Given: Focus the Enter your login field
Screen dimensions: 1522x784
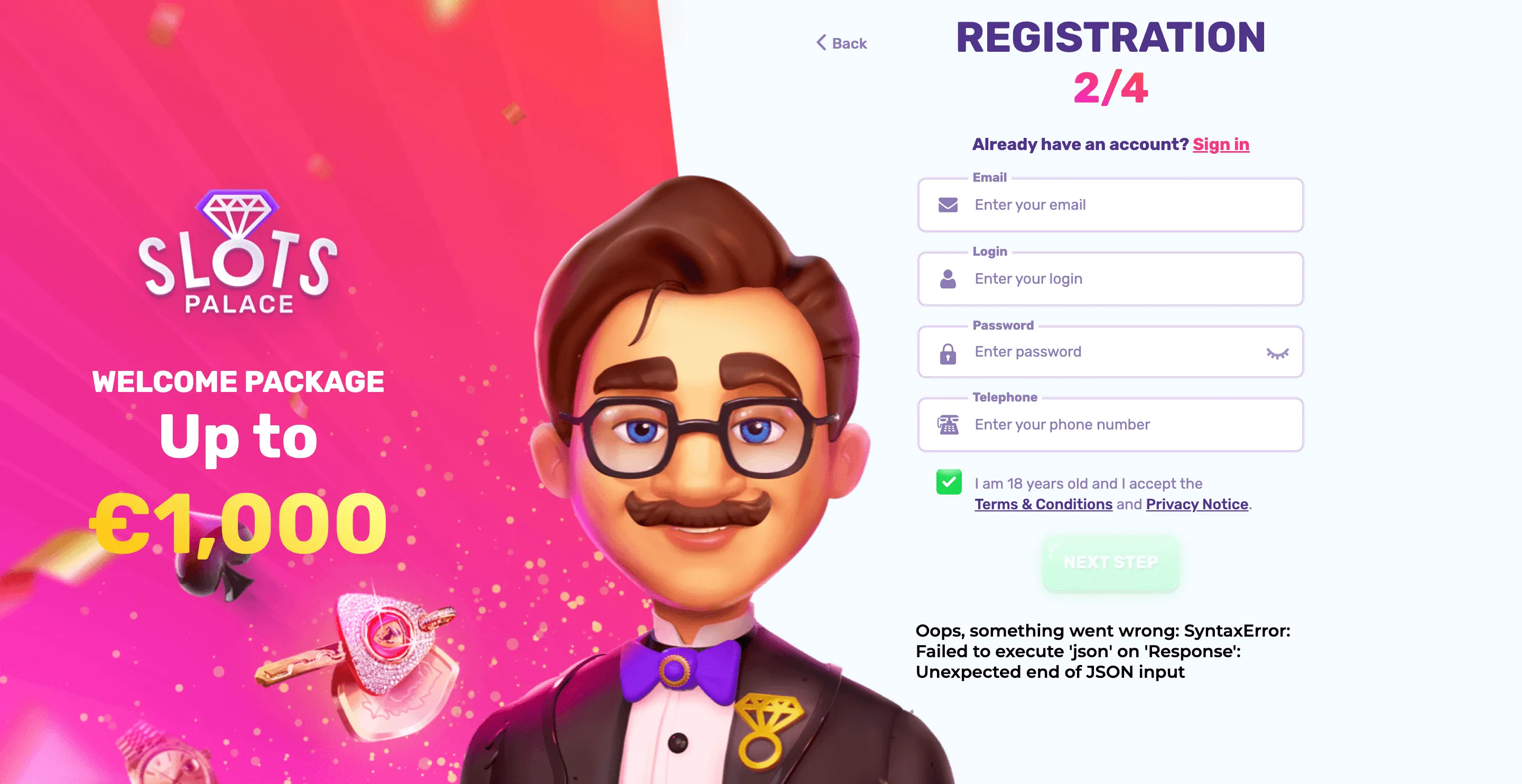Looking at the screenshot, I should tap(1111, 279).
